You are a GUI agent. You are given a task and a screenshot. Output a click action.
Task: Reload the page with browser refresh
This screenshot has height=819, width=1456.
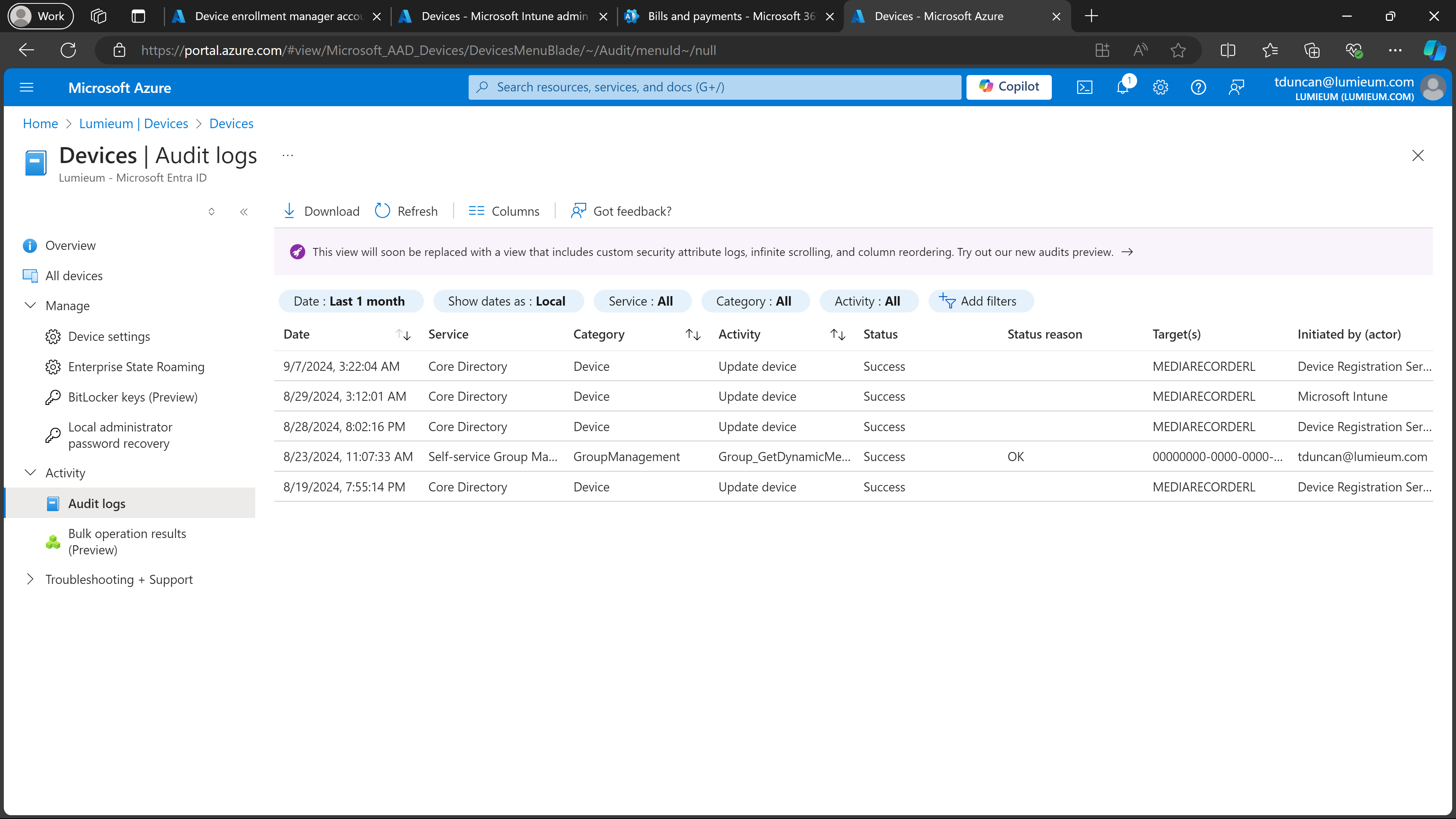[68, 50]
